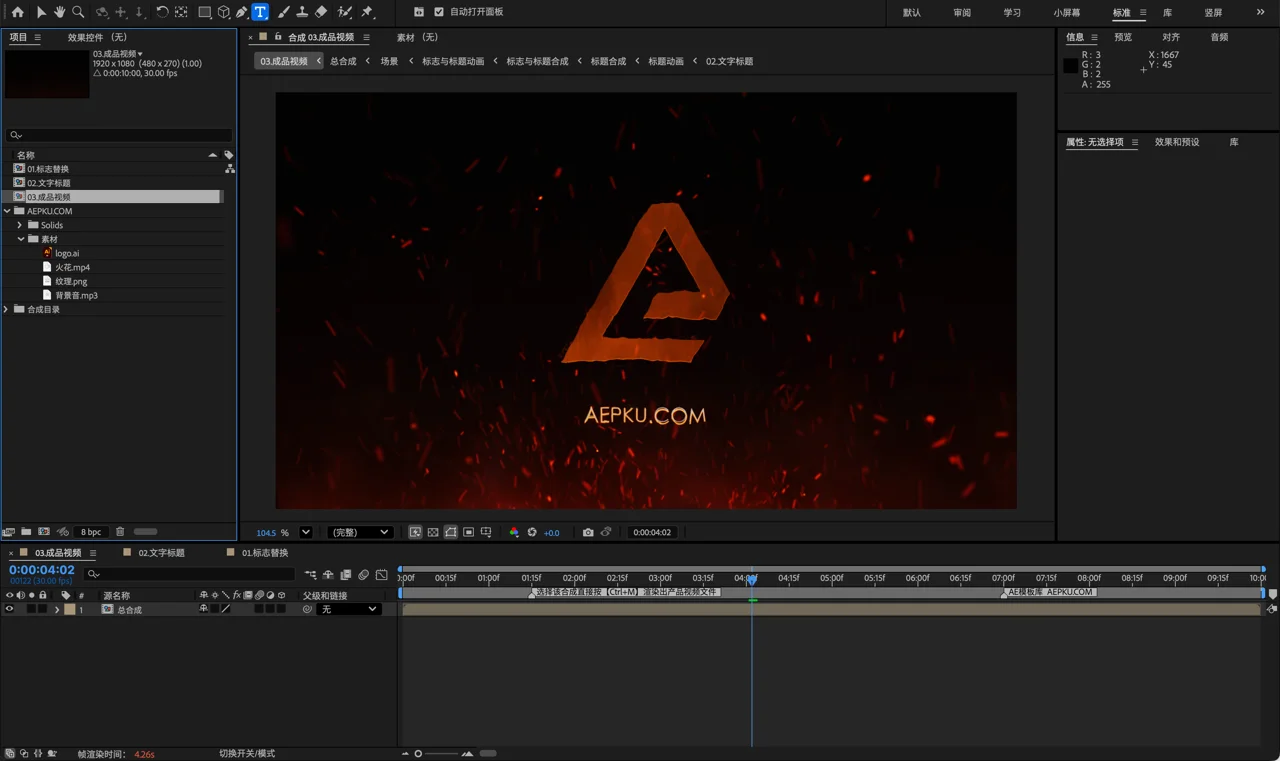1280x761 pixels.
Task: Switch to the 审阅 workspace
Action: [x=962, y=13]
